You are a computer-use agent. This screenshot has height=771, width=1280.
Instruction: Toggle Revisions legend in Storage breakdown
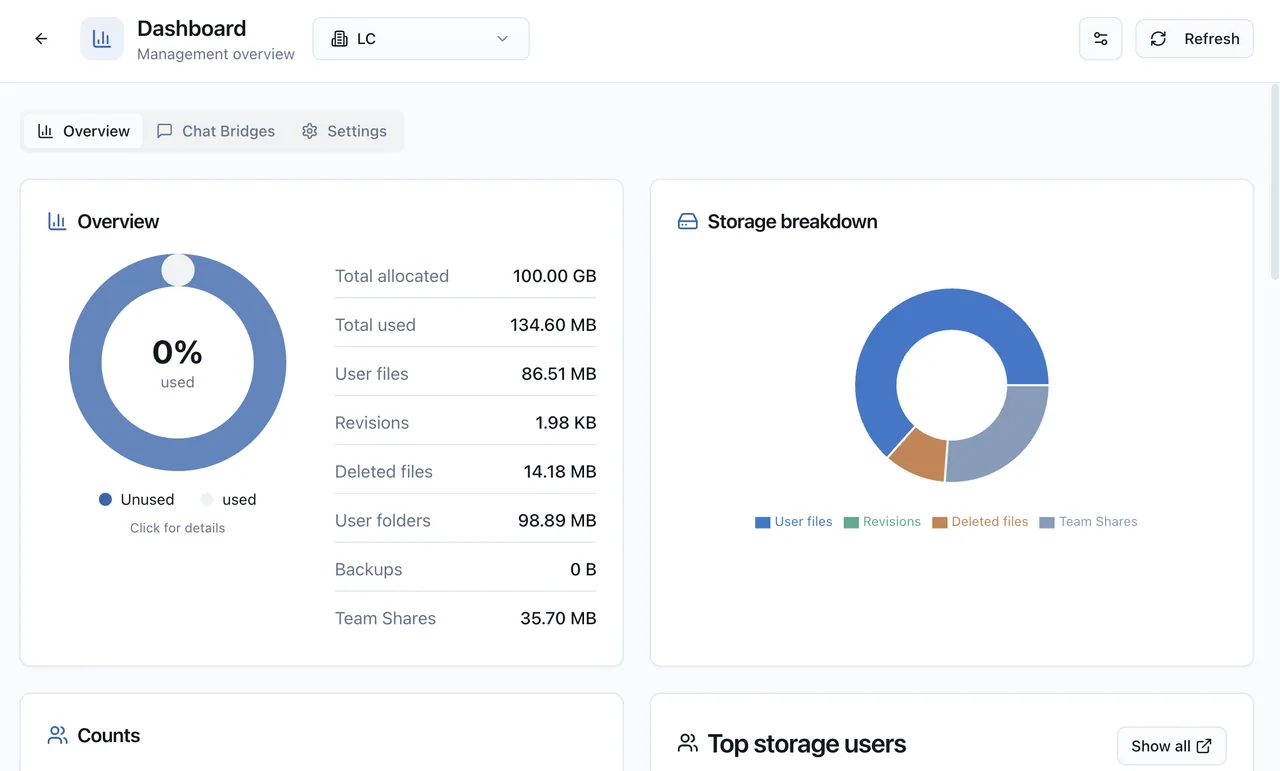(882, 522)
